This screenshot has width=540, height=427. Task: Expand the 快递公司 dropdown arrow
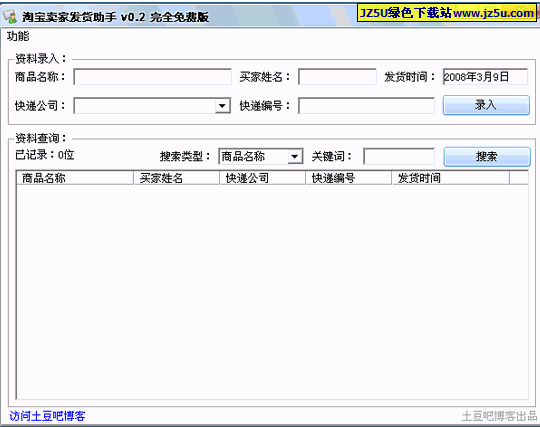click(x=222, y=106)
